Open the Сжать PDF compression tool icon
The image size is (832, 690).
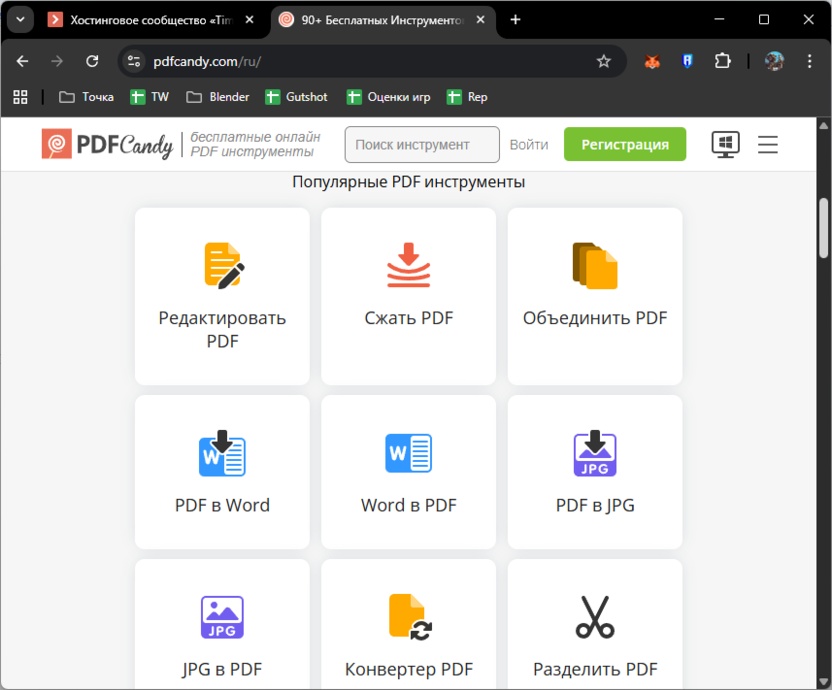pyautogui.click(x=408, y=265)
